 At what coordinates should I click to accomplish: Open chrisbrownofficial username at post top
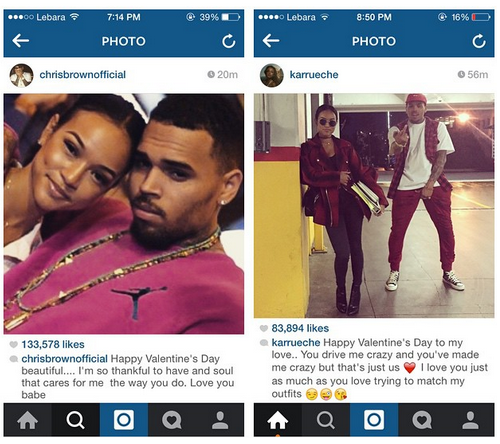coord(83,75)
